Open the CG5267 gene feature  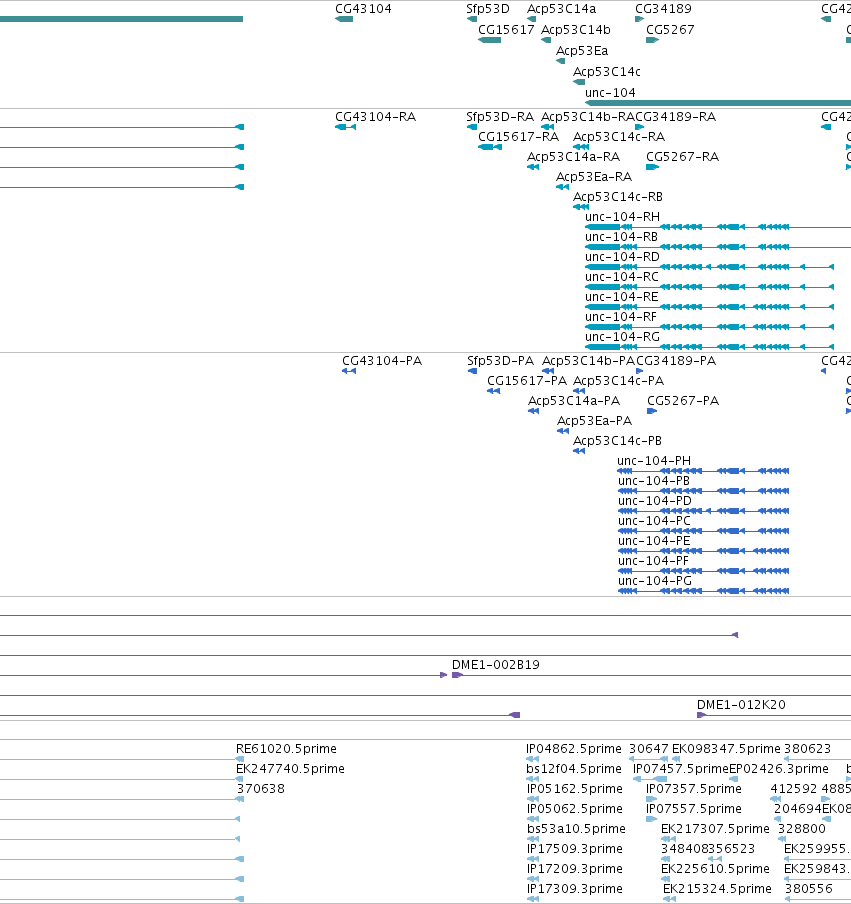click(x=653, y=40)
